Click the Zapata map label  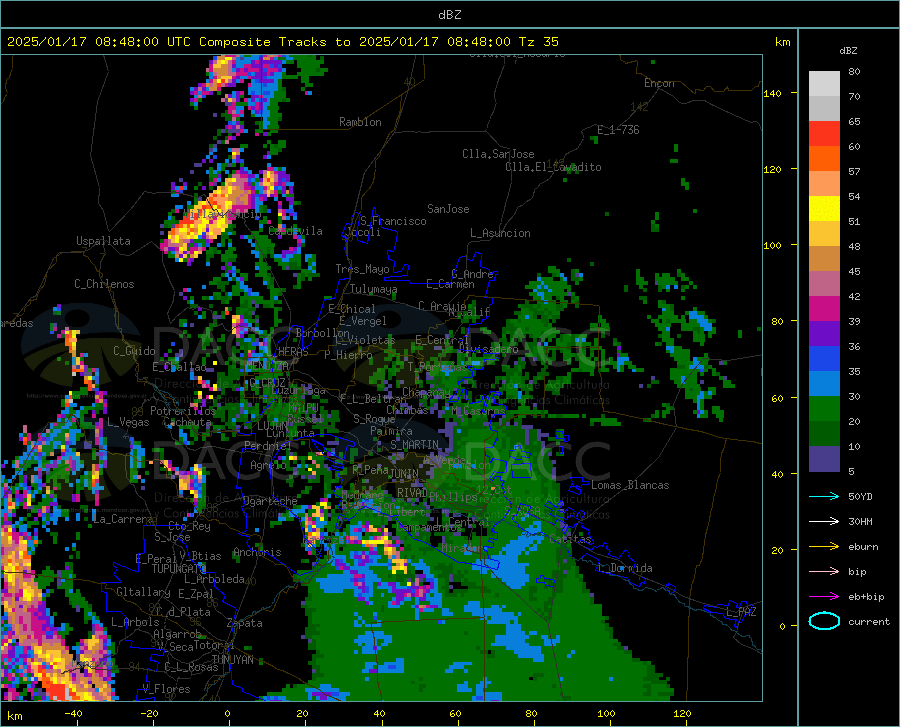pyautogui.click(x=245, y=623)
